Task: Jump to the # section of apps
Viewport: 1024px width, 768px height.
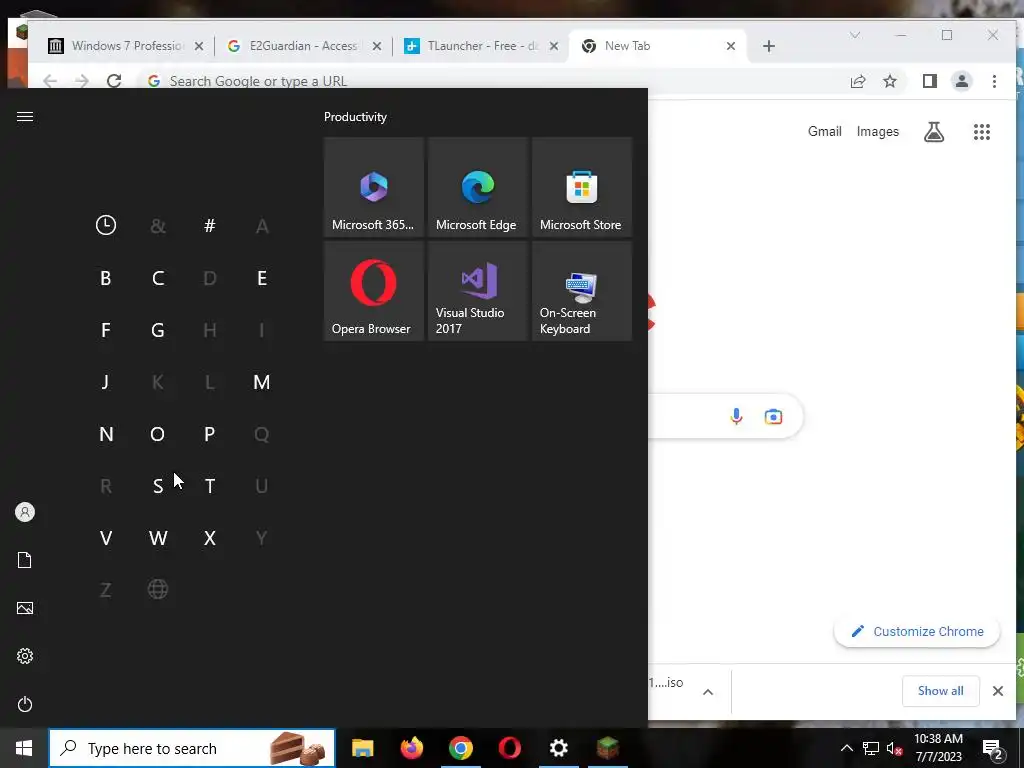Action: pyautogui.click(x=210, y=226)
